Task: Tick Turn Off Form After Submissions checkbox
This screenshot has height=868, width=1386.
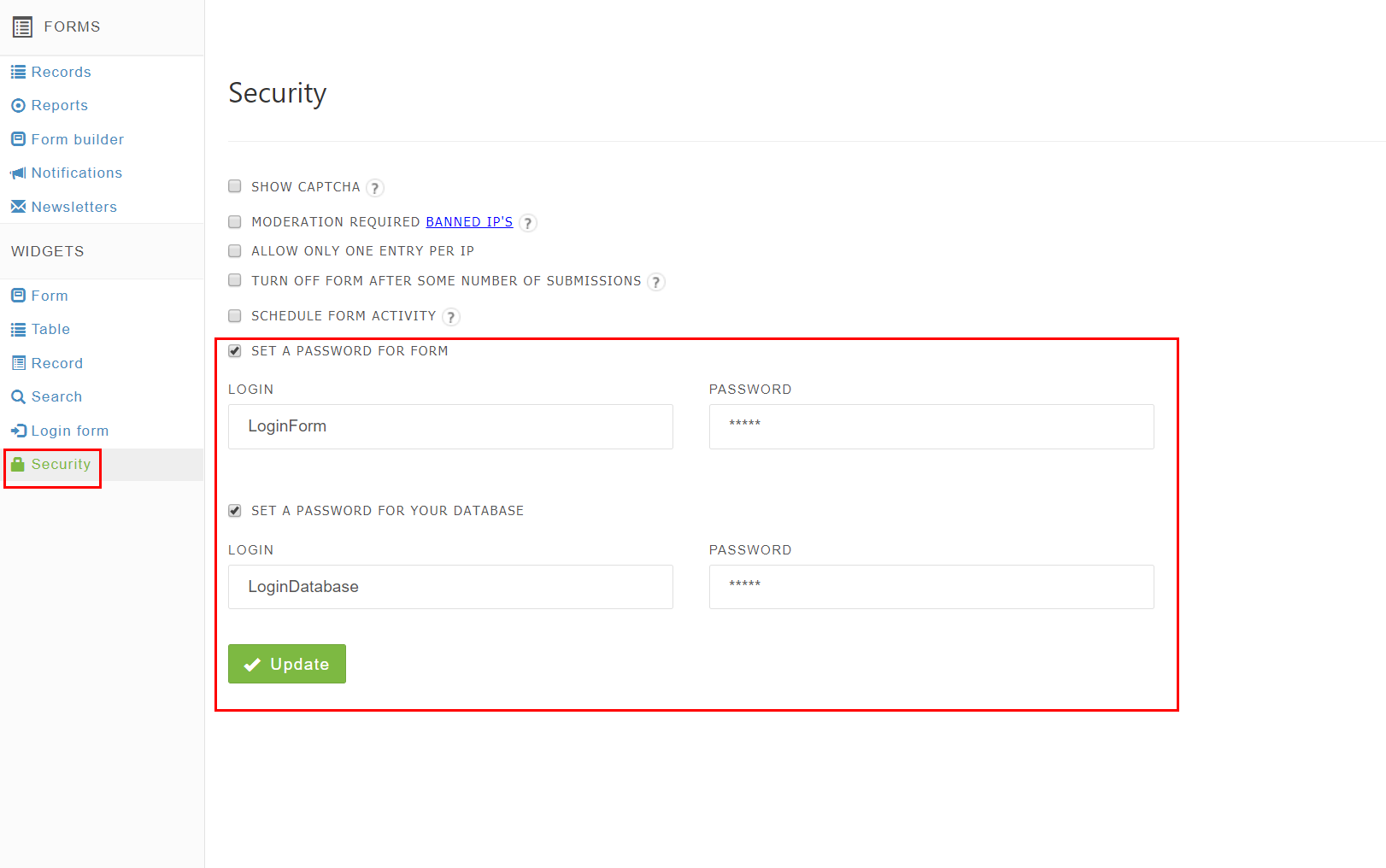Action: click(x=235, y=280)
